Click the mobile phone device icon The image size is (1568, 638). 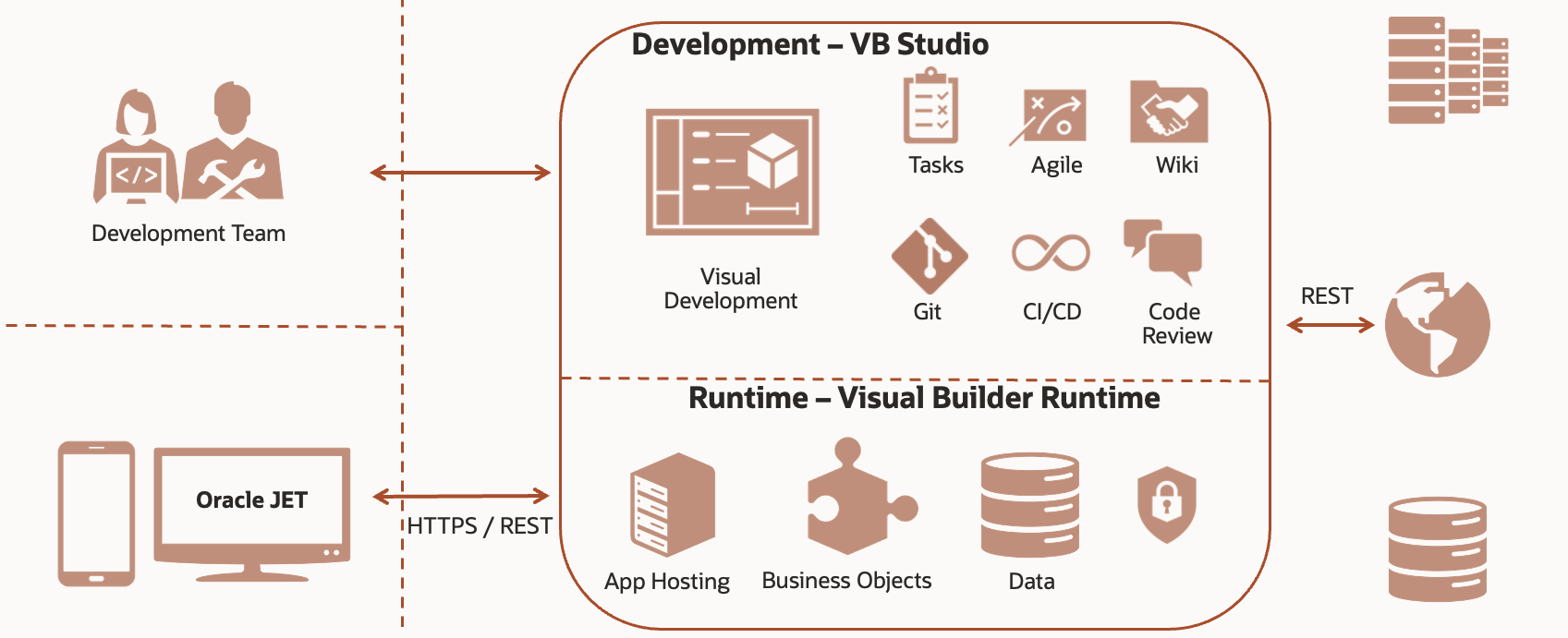[x=96, y=513]
